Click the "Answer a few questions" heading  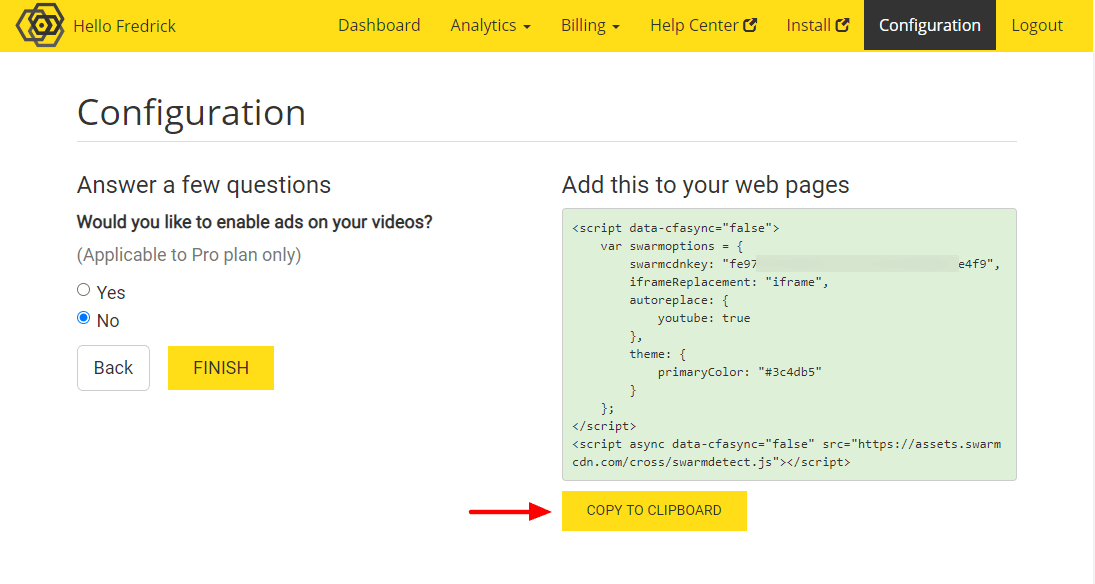coord(204,185)
